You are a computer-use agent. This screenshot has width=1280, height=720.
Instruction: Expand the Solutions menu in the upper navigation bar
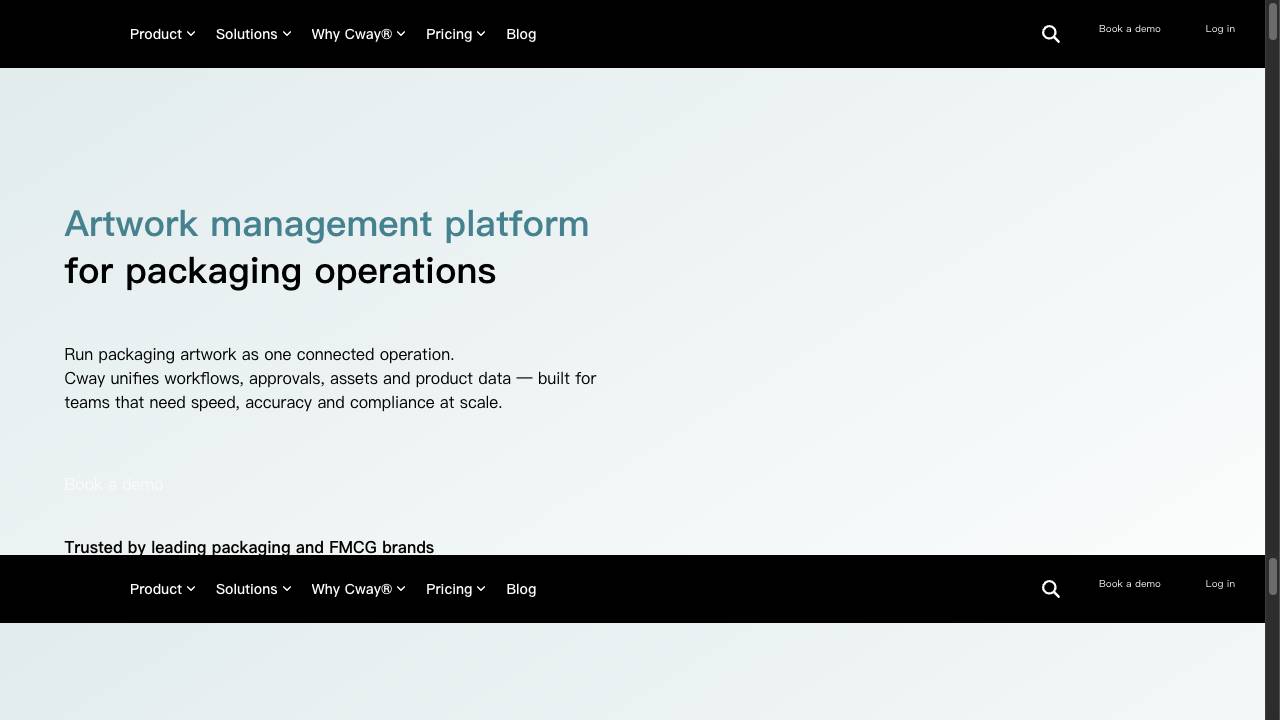click(x=253, y=34)
